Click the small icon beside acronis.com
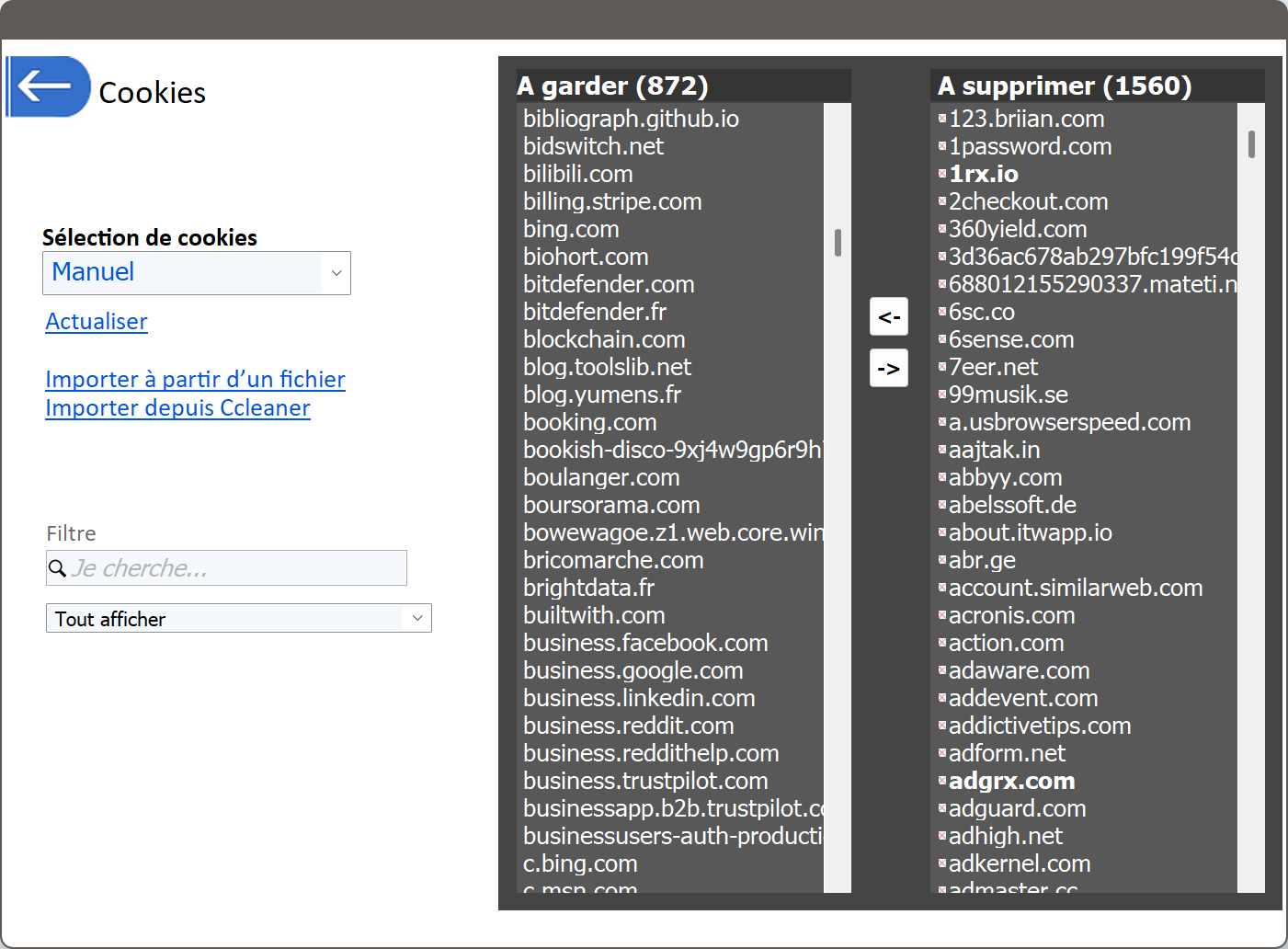This screenshot has width=1288, height=949. coord(942,615)
